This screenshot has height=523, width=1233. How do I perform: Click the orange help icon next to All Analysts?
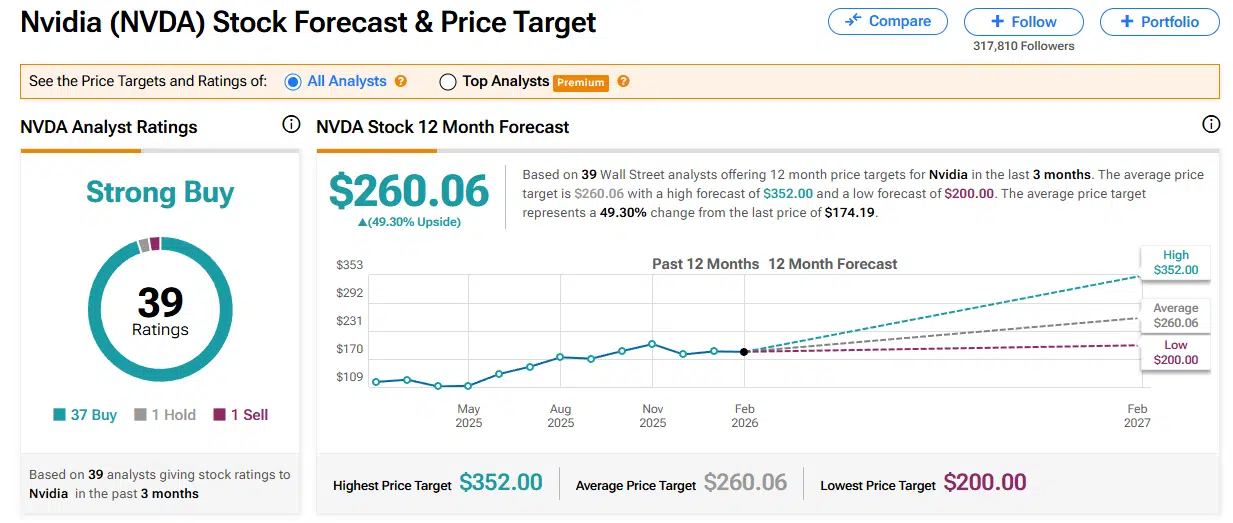[x=401, y=81]
